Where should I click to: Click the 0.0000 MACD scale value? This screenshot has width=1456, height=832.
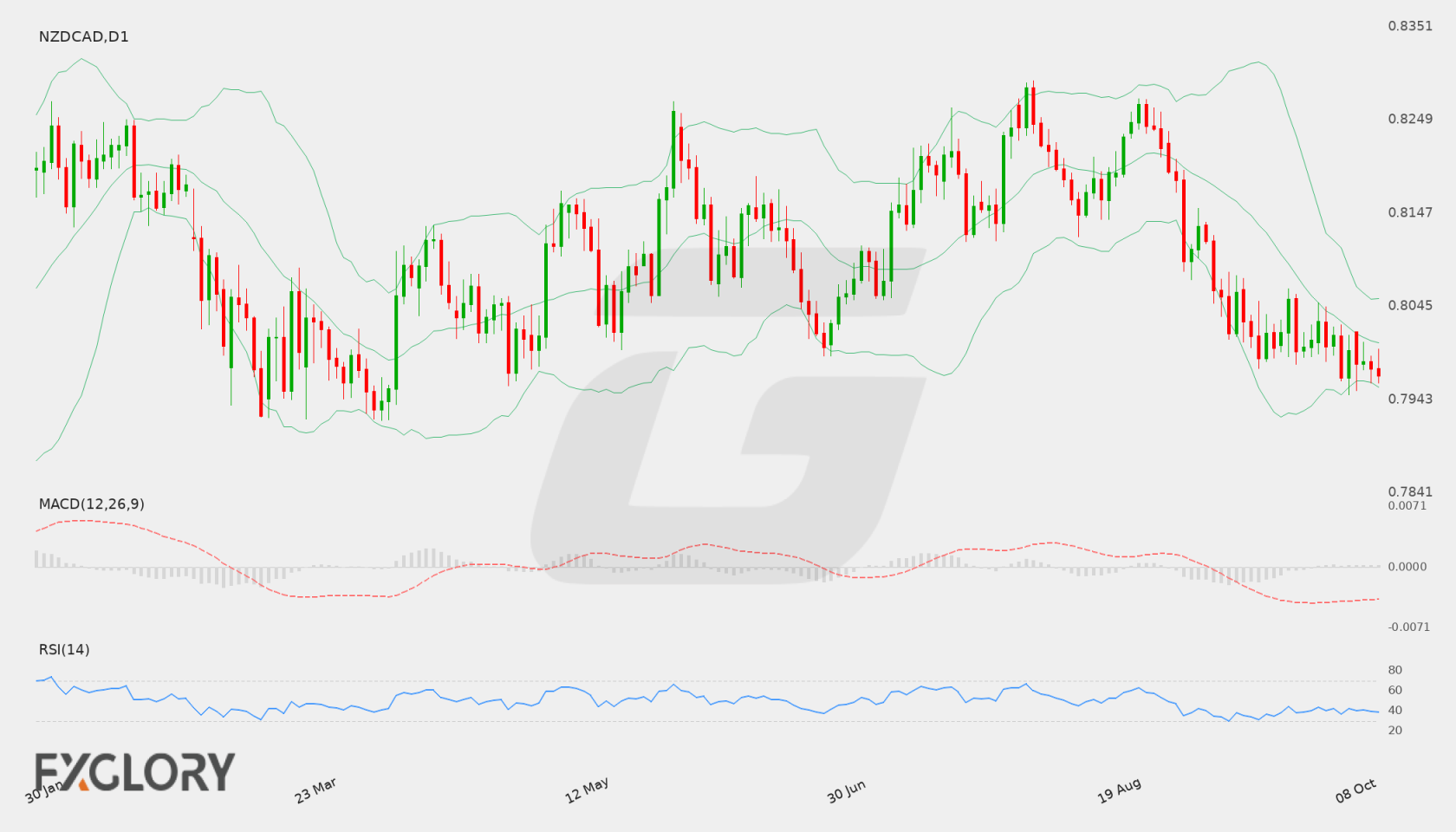tap(1407, 566)
